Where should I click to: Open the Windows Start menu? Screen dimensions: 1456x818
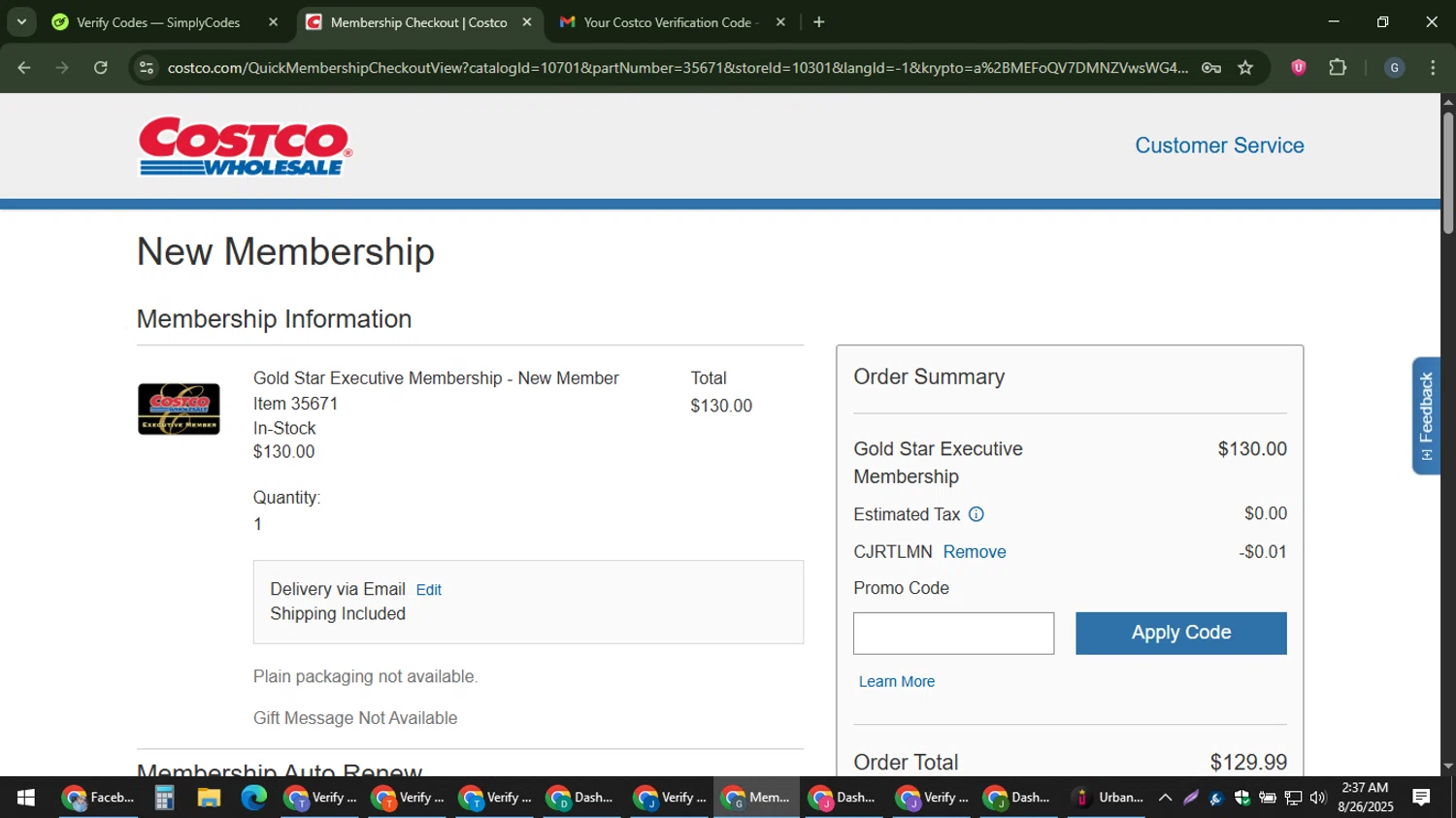26,798
